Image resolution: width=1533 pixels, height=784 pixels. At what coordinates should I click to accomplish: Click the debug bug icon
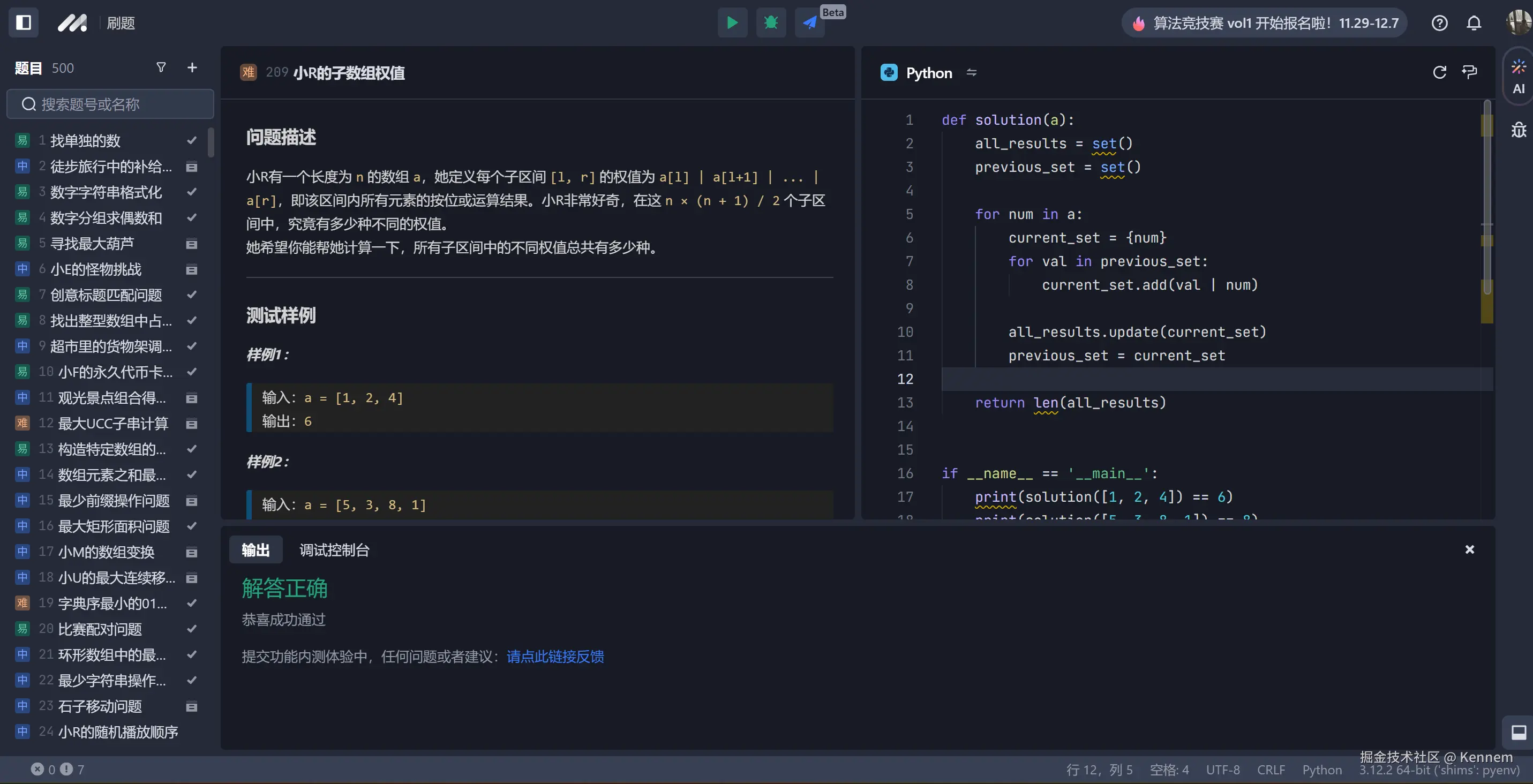pyautogui.click(x=771, y=22)
